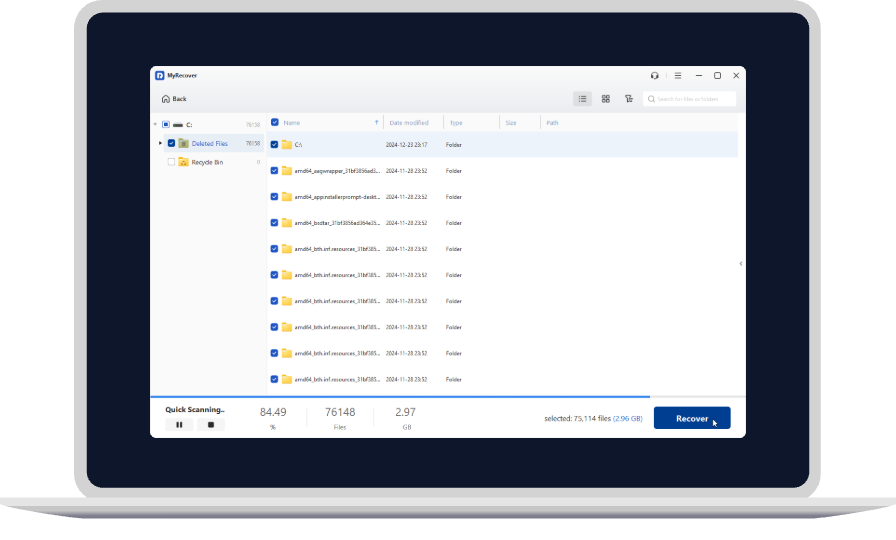Expand the Deleted Files tree node

click(x=160, y=143)
